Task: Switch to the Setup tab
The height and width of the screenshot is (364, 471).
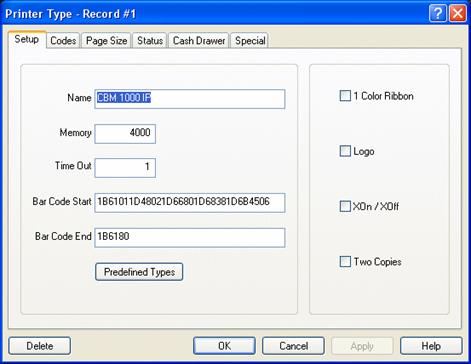Action: pos(27,39)
